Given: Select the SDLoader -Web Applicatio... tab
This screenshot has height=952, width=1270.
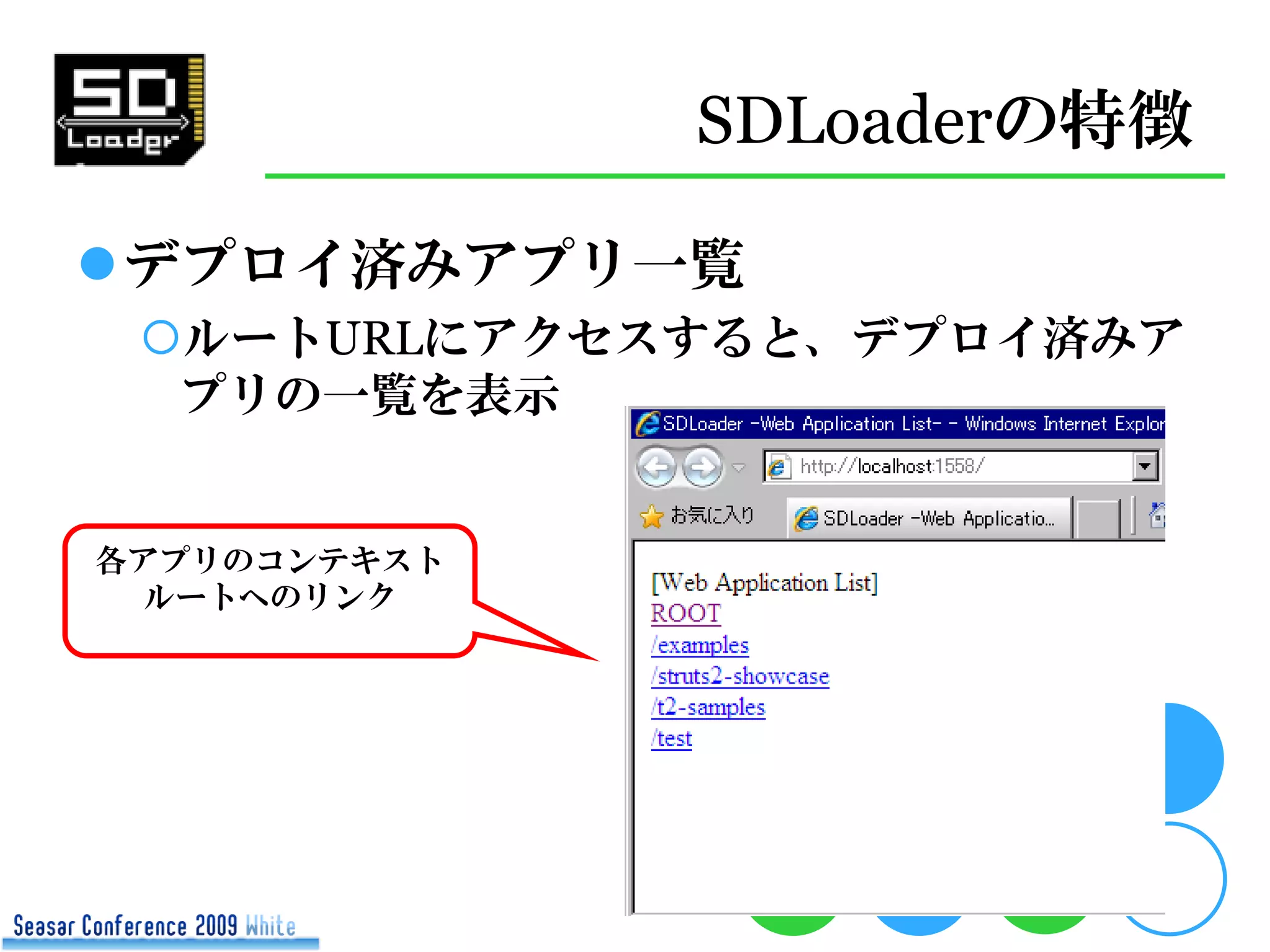Looking at the screenshot, I should 929,518.
